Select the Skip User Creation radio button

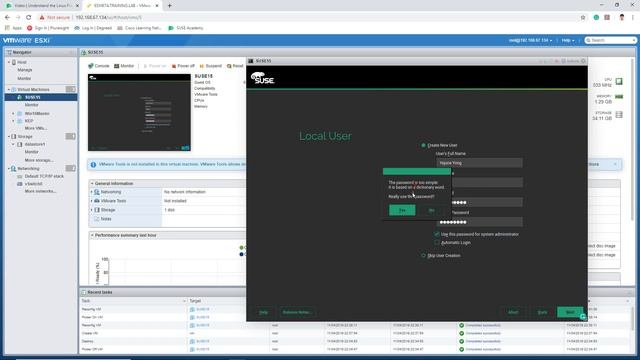pos(423,256)
